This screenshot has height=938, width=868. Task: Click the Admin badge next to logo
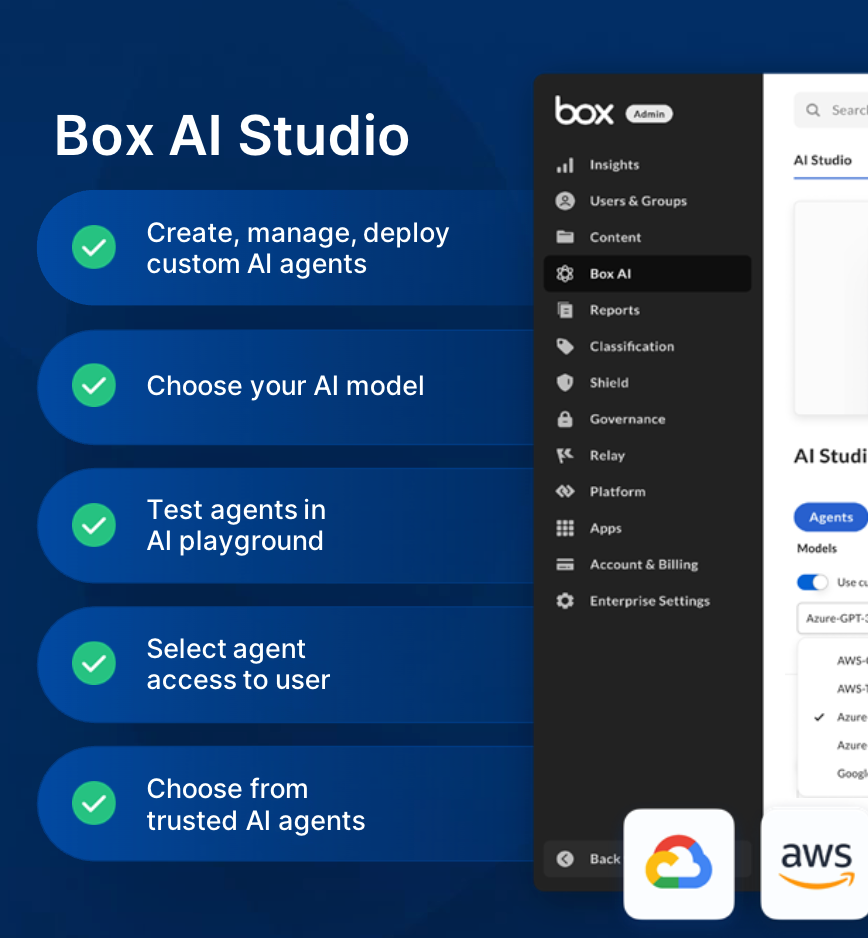pos(649,114)
